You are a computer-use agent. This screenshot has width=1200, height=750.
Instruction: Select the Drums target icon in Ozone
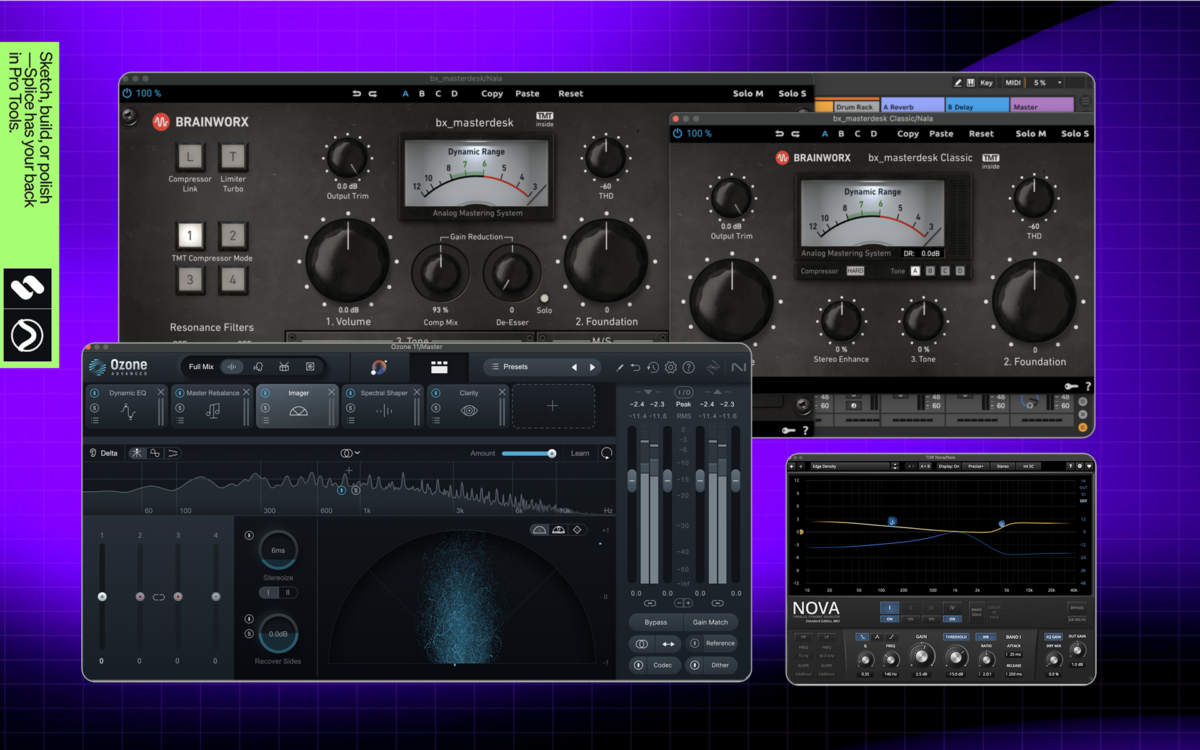pyautogui.click(x=284, y=366)
